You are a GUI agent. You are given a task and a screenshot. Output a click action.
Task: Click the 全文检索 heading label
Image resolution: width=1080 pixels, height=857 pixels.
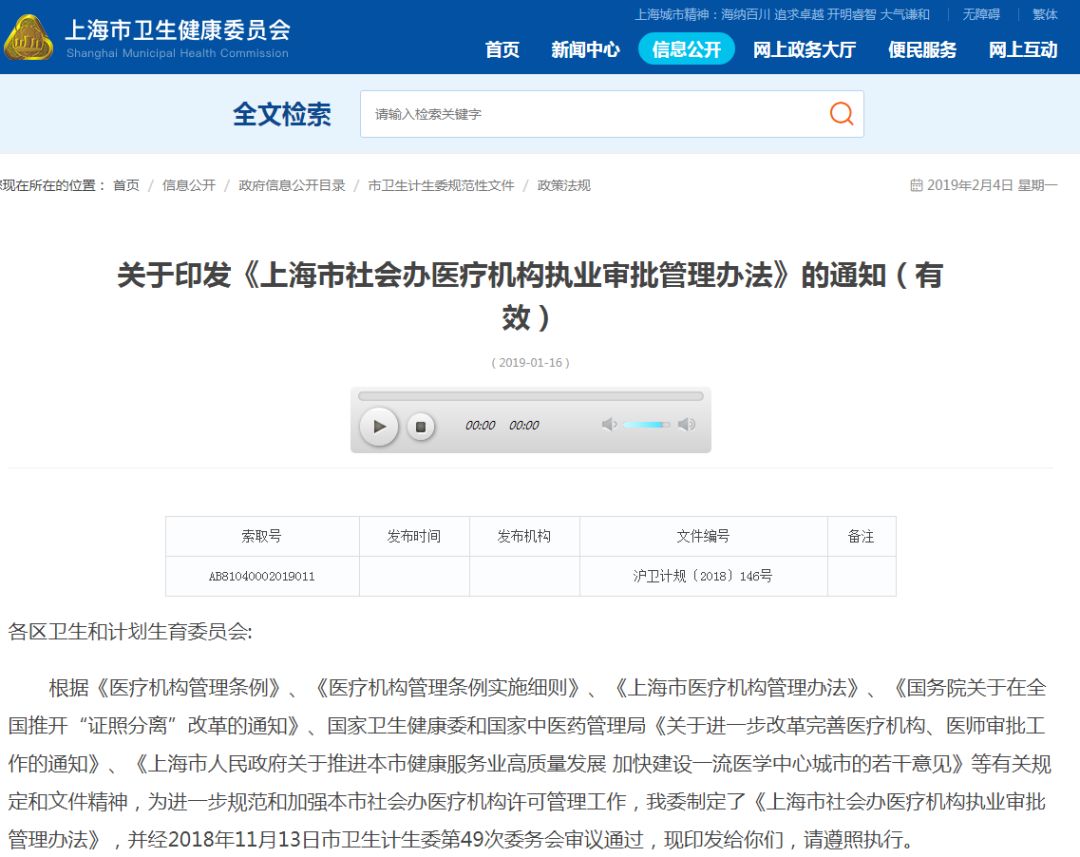(x=282, y=114)
